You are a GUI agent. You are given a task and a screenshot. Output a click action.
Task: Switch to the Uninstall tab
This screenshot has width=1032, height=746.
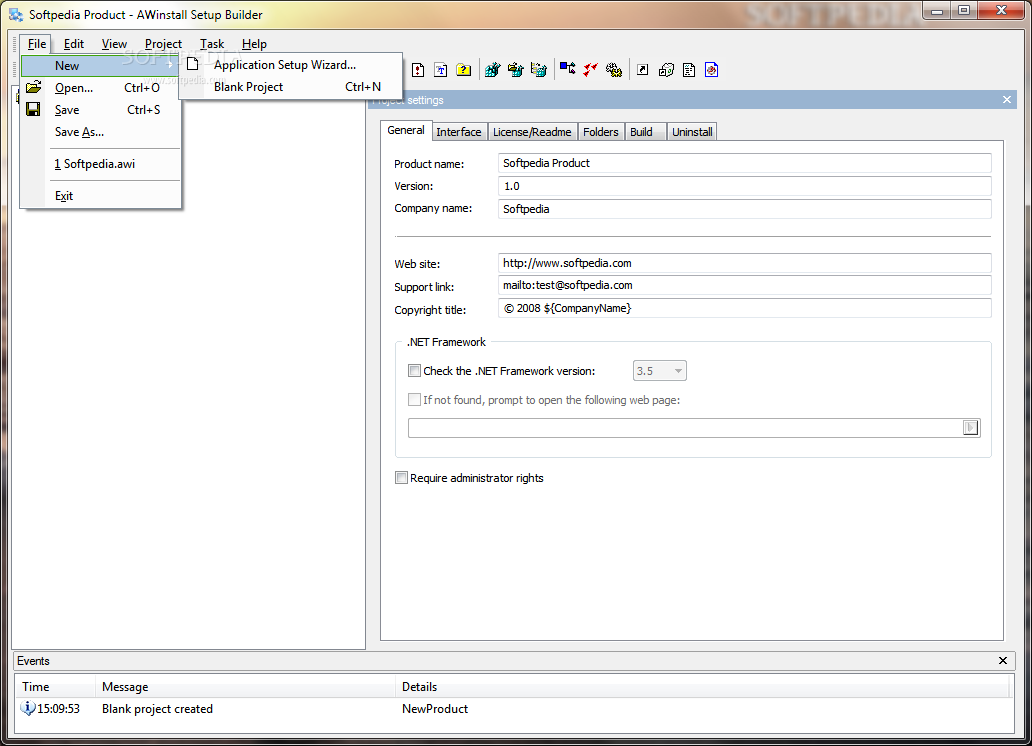coord(692,132)
